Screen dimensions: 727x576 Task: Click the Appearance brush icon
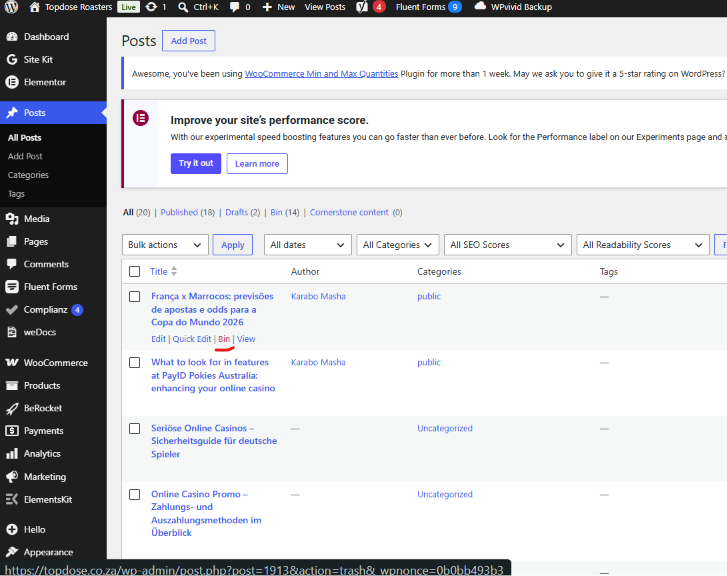point(12,552)
